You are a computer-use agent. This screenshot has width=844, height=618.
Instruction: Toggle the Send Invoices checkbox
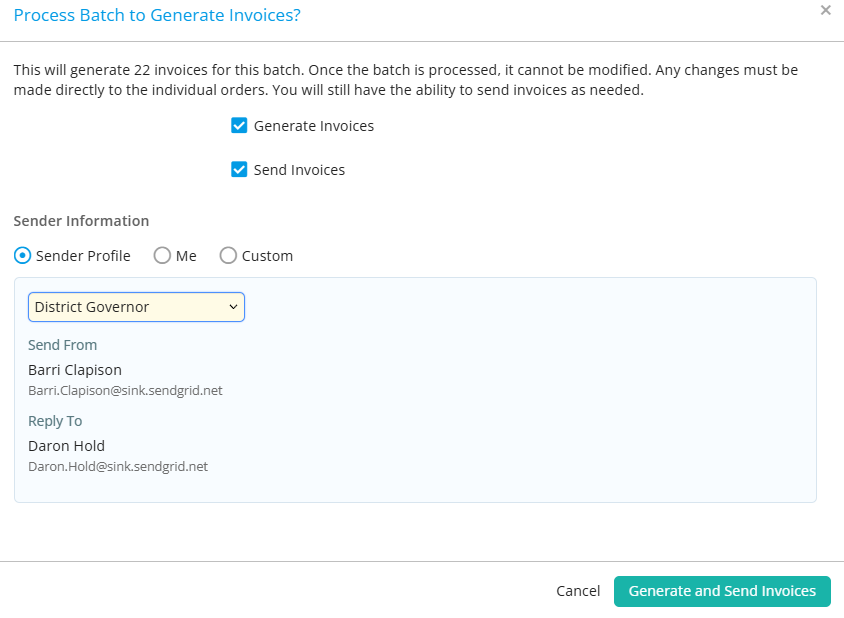(x=239, y=170)
